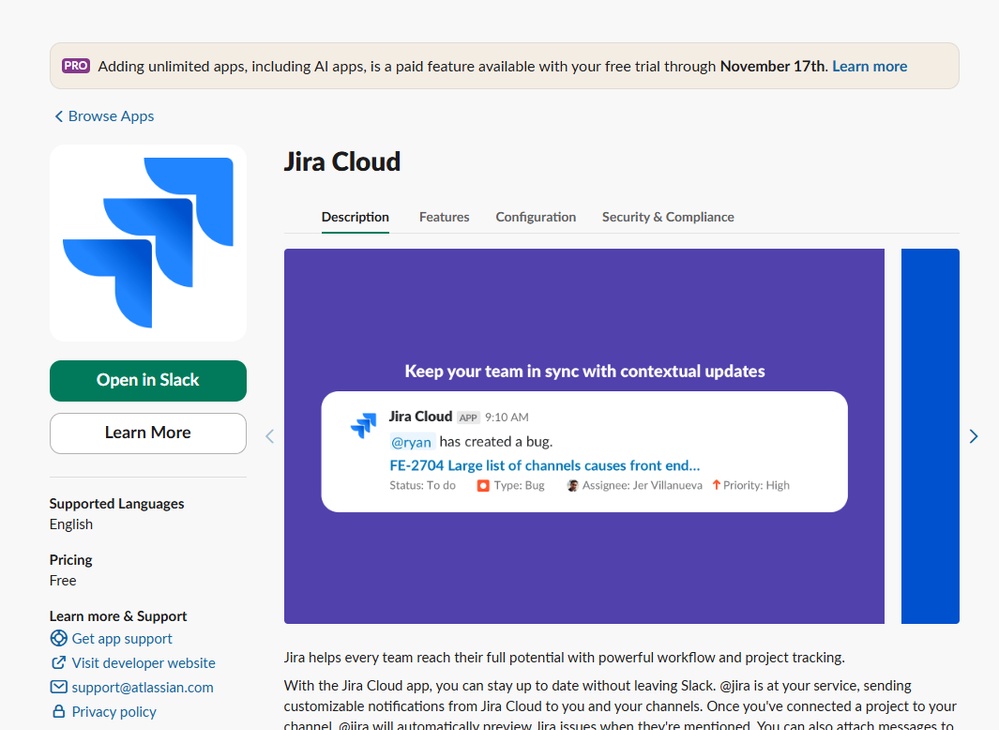Click the Jira logo in the message preview

[364, 426]
